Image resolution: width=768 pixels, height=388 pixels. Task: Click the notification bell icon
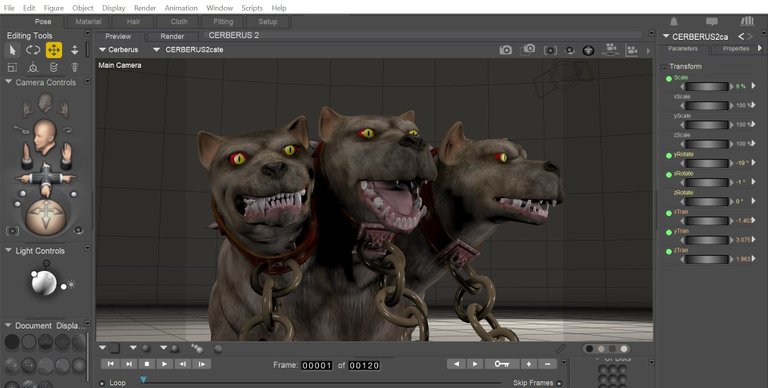[x=674, y=22]
